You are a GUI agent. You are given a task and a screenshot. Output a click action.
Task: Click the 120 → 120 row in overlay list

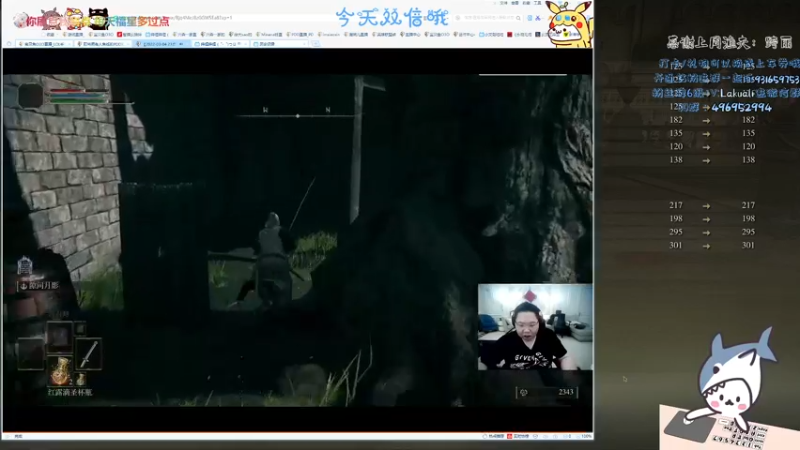pyautogui.click(x=712, y=146)
